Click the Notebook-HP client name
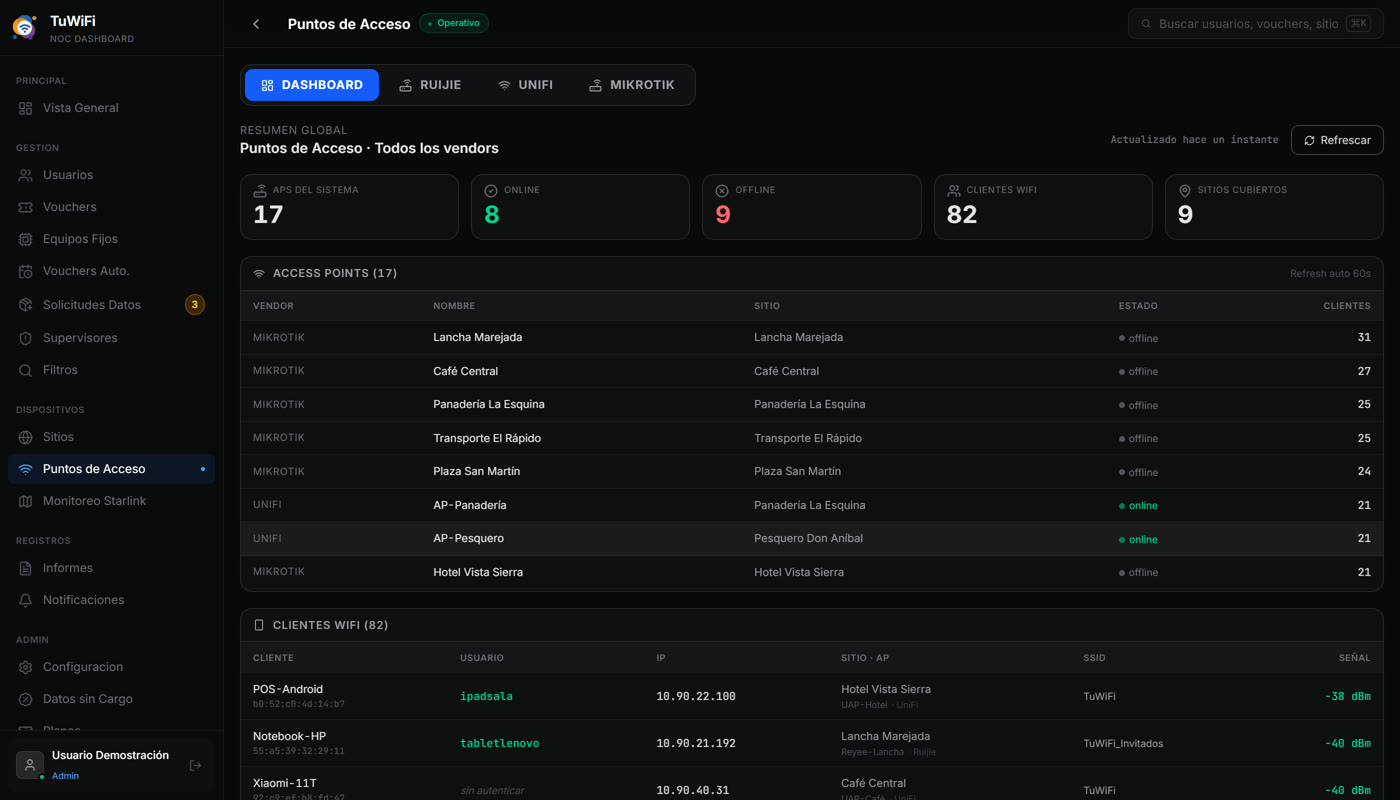Screen dimensions: 1400x800 [289, 736]
